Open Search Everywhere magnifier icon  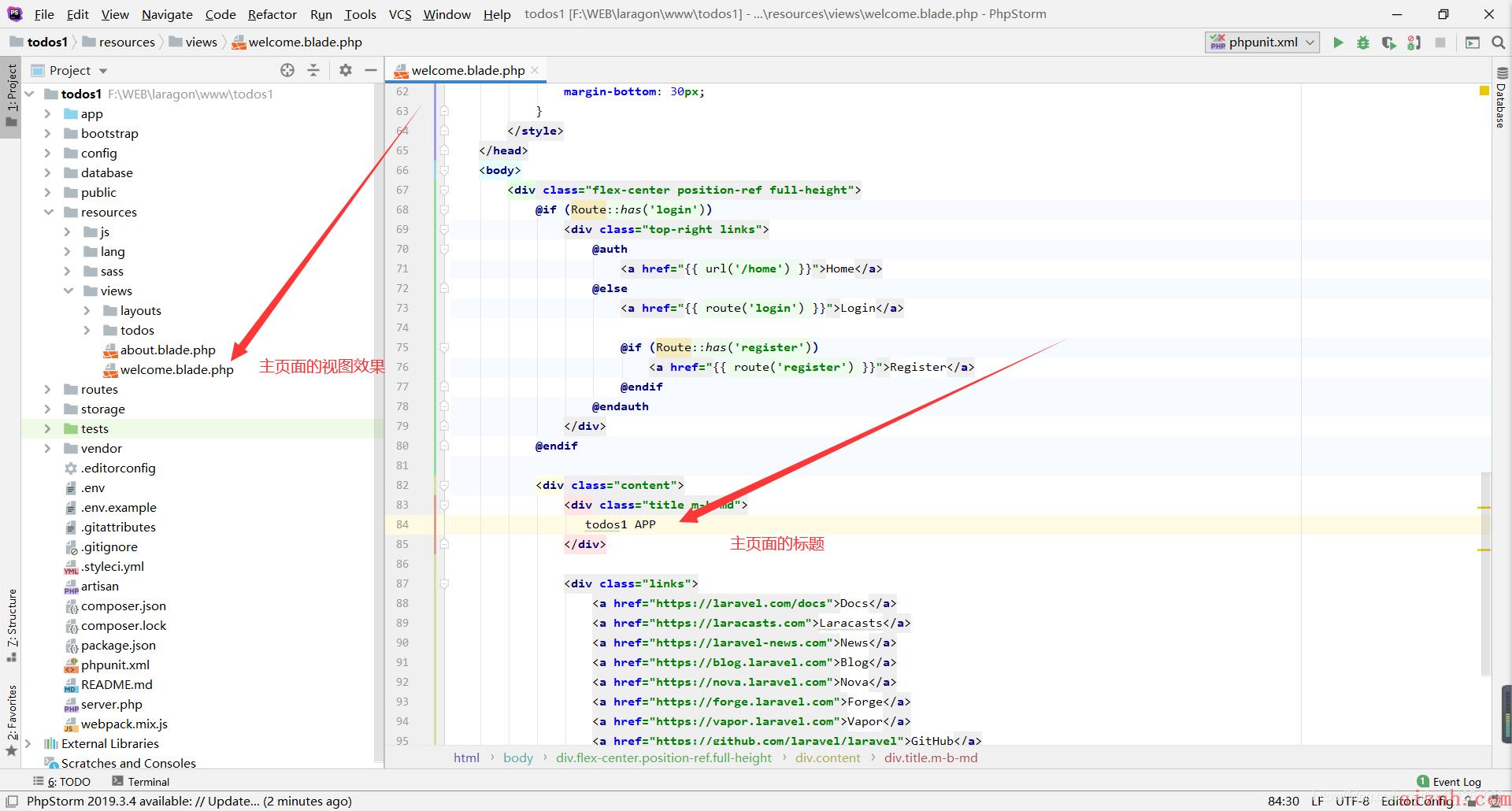[x=1498, y=43]
